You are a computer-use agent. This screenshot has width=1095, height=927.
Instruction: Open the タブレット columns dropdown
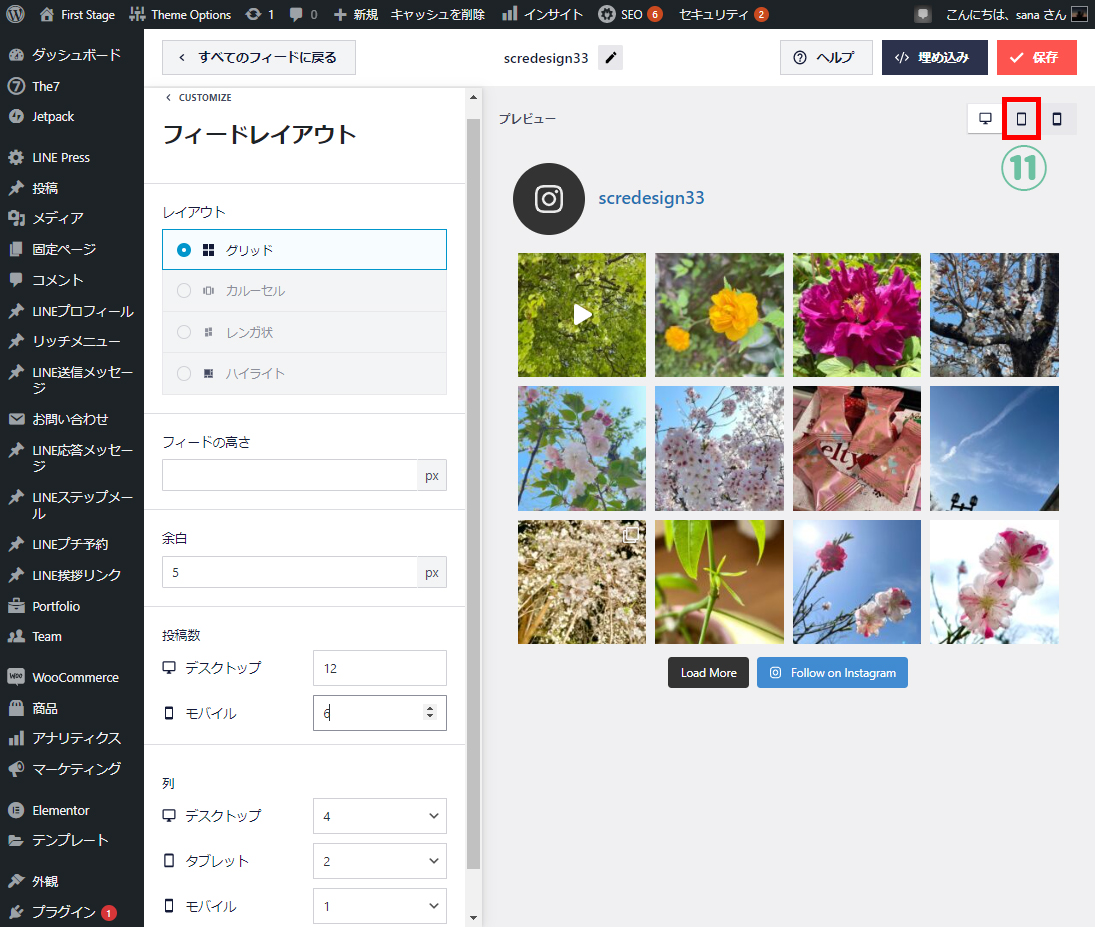point(379,861)
